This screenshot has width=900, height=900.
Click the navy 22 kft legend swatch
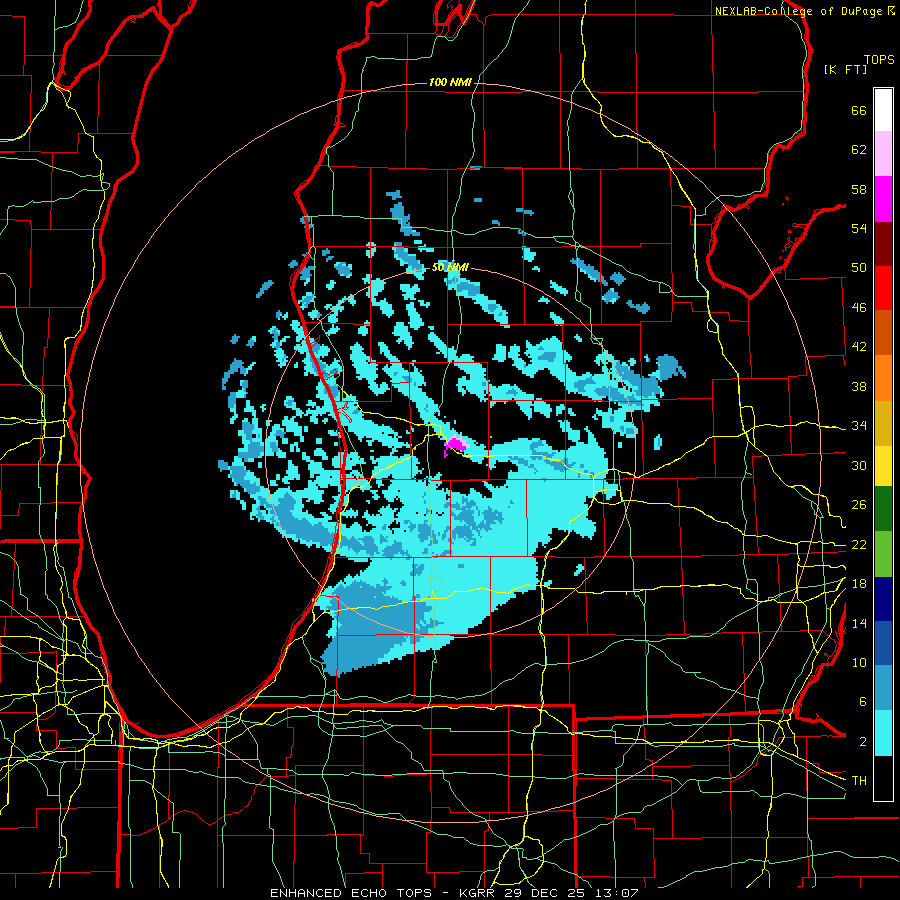coord(883,599)
